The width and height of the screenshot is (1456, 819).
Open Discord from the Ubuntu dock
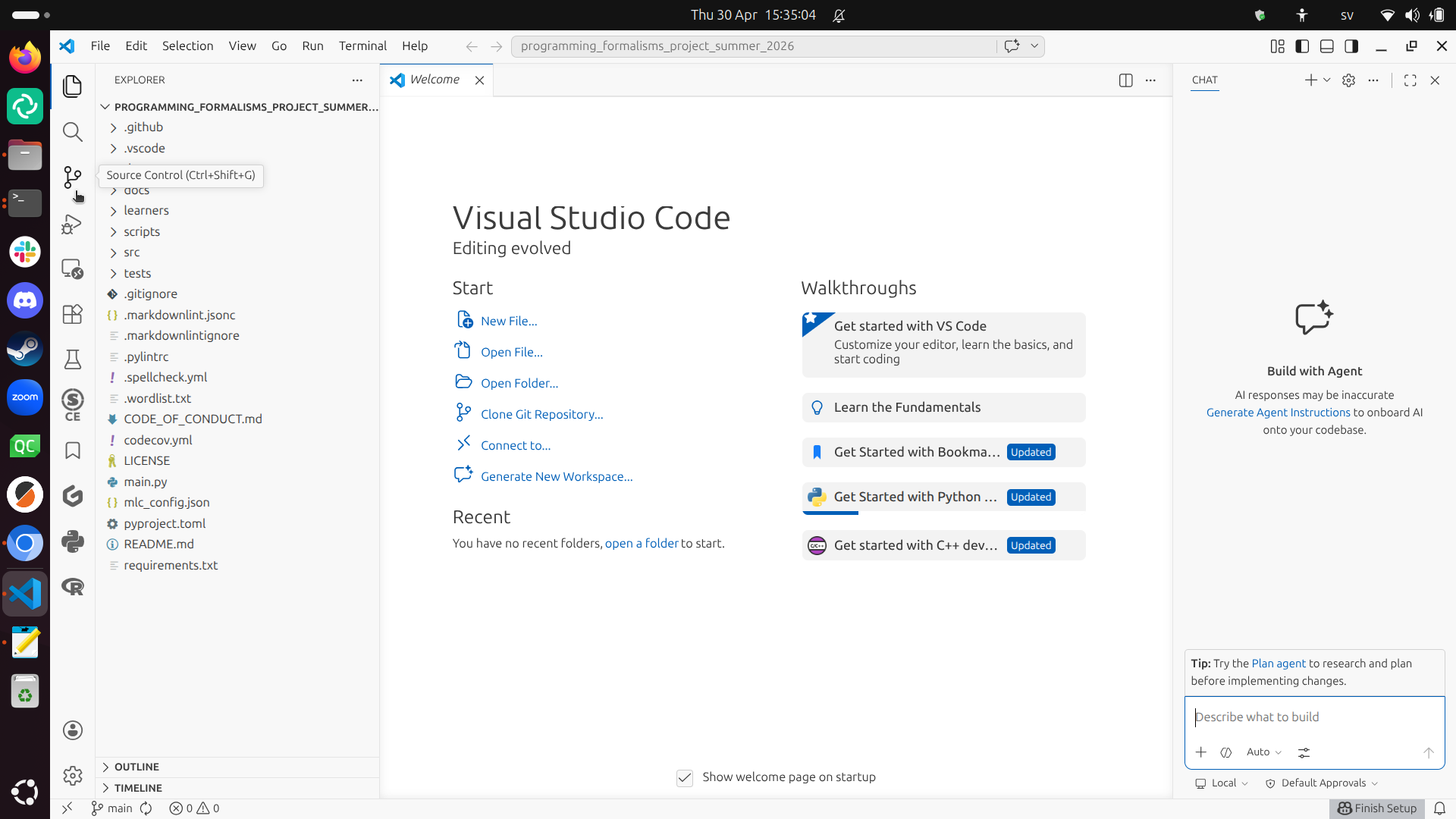pos(25,301)
